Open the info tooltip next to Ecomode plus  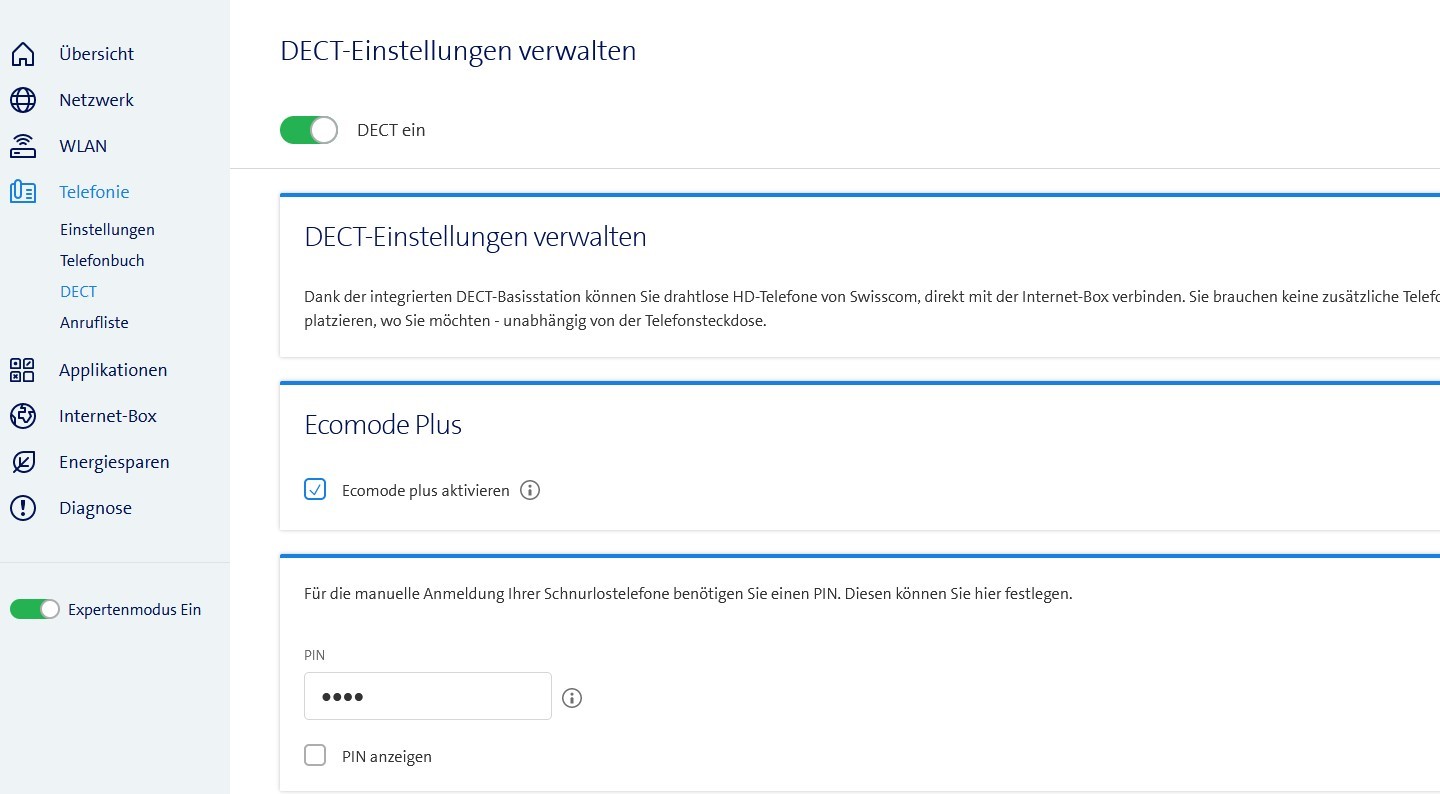[x=530, y=490]
